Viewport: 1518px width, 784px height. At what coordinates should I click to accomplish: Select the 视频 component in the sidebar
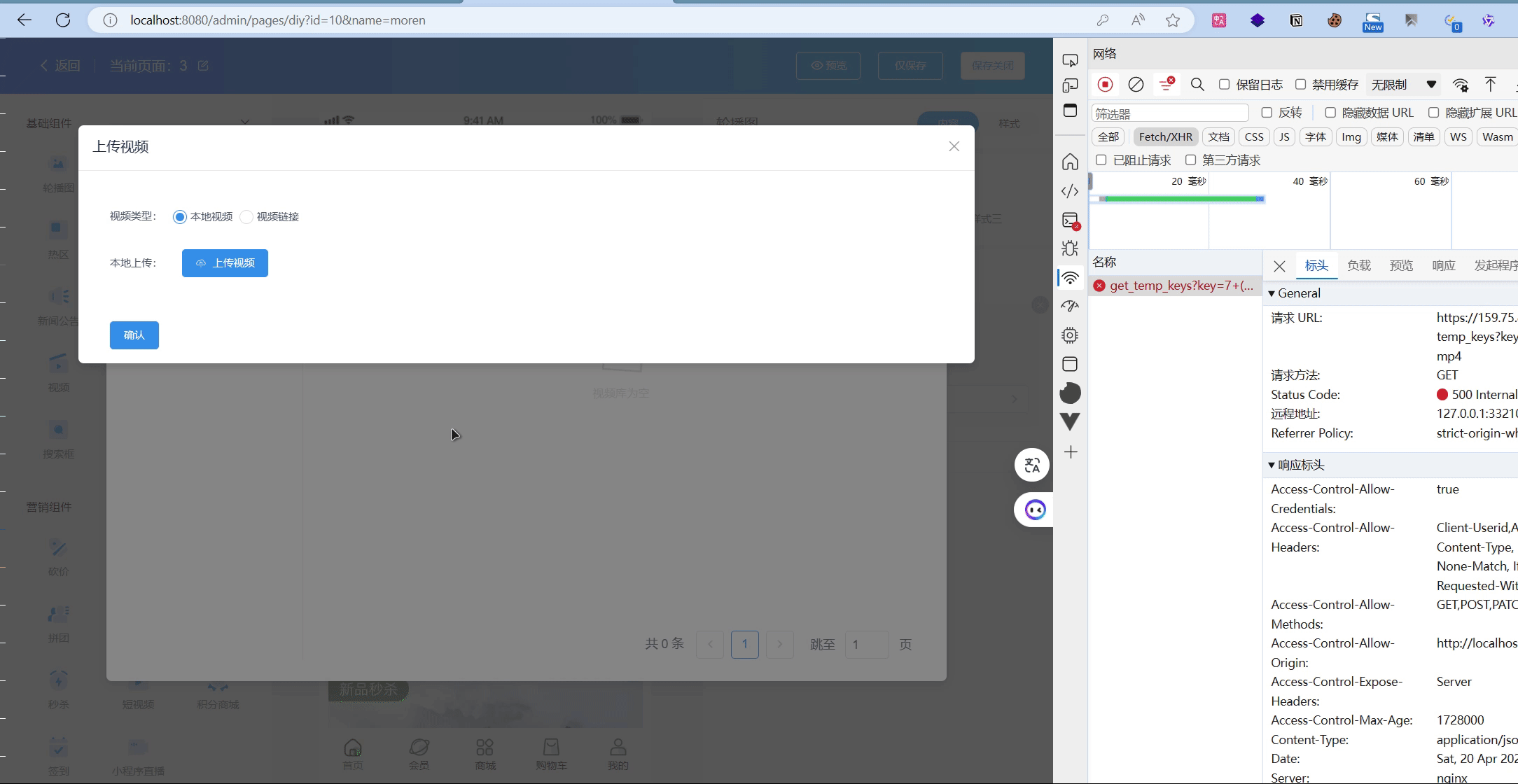point(58,372)
